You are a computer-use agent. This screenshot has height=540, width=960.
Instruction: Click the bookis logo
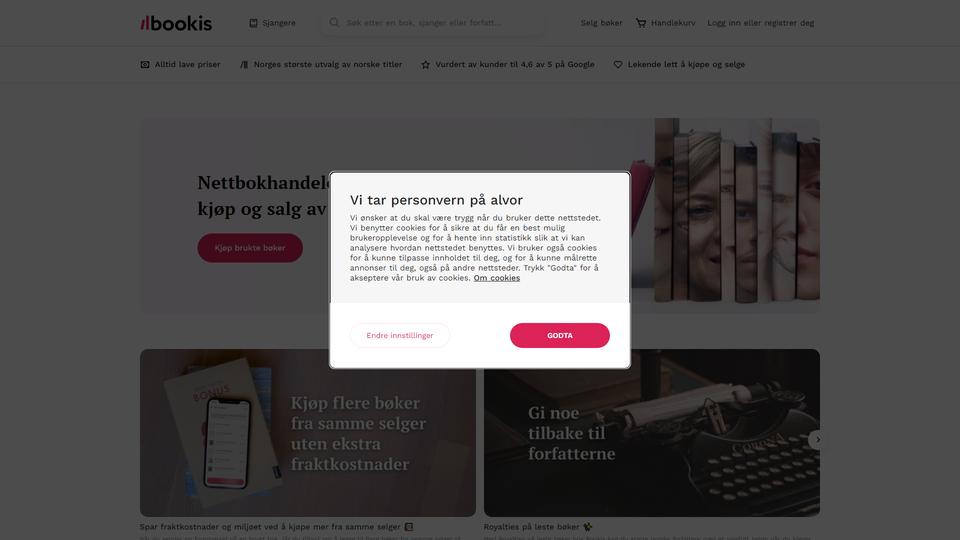tap(176, 23)
